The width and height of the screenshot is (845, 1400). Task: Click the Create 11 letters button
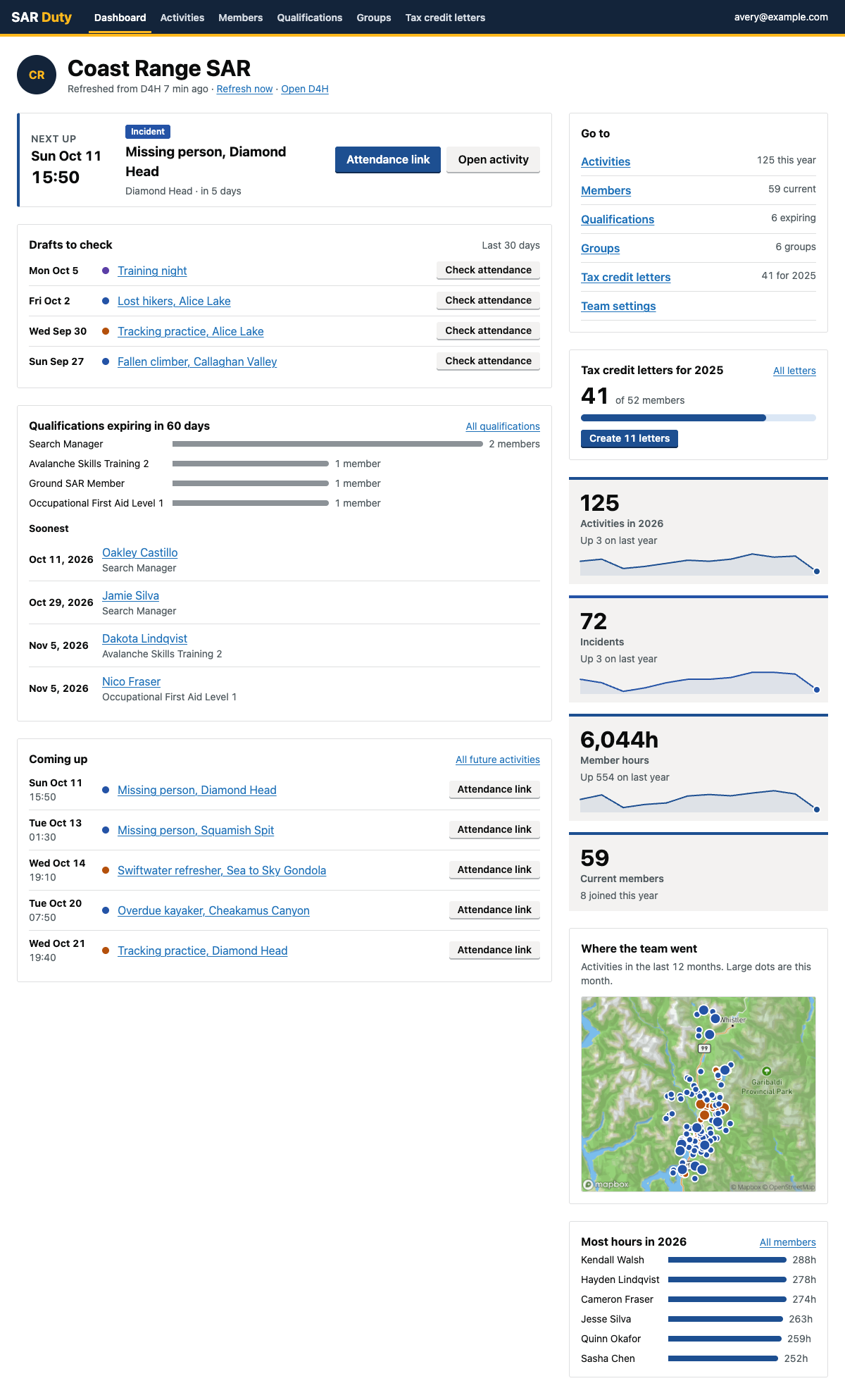click(630, 439)
